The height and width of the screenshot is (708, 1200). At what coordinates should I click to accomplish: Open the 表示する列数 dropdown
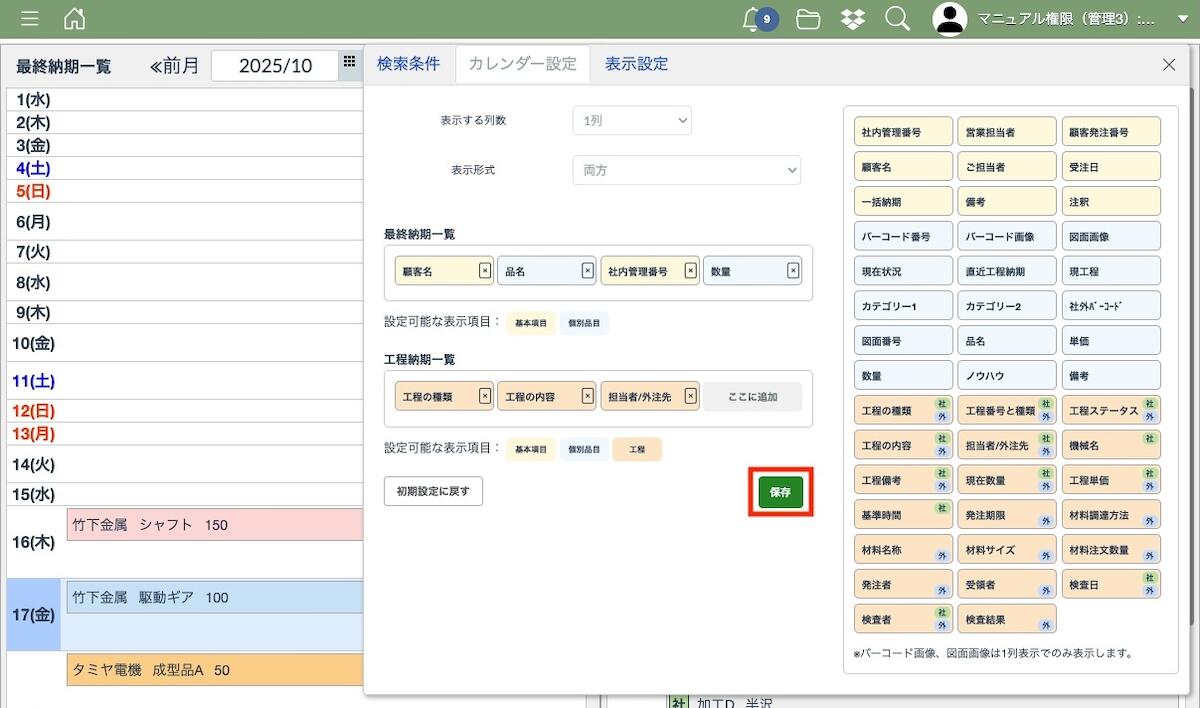pos(632,120)
